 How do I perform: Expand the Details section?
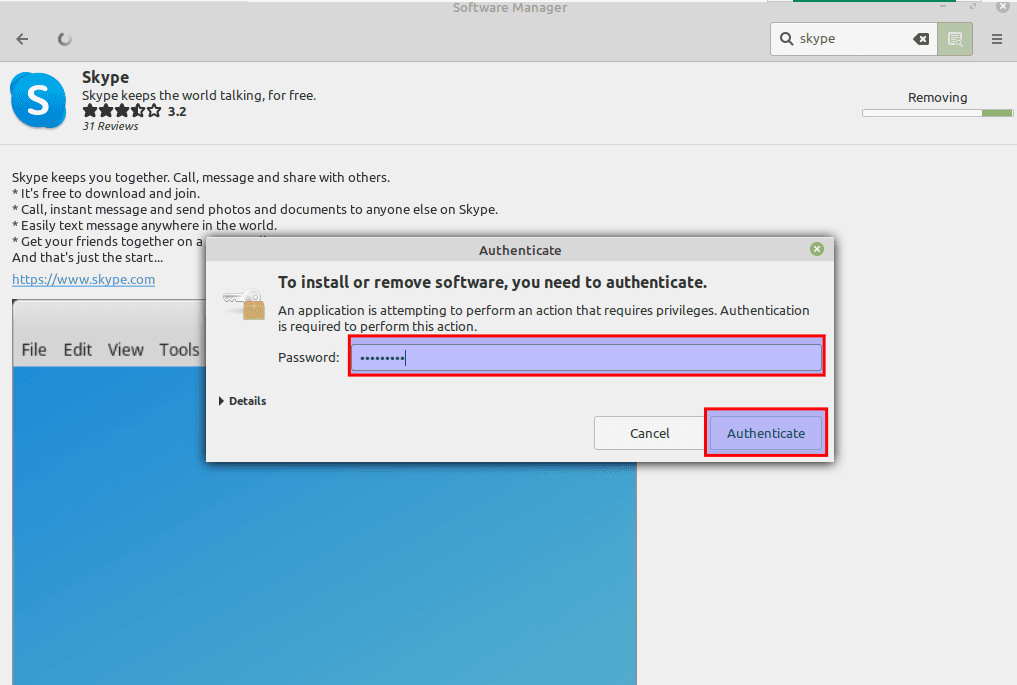[x=242, y=401]
